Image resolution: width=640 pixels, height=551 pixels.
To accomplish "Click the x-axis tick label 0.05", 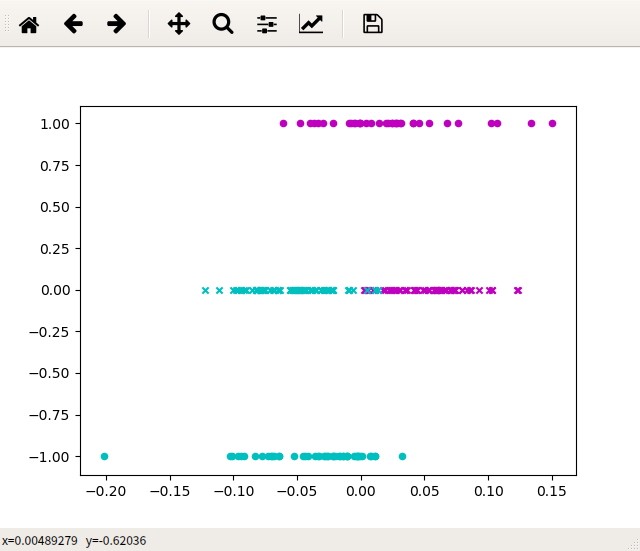I will click(424, 491).
